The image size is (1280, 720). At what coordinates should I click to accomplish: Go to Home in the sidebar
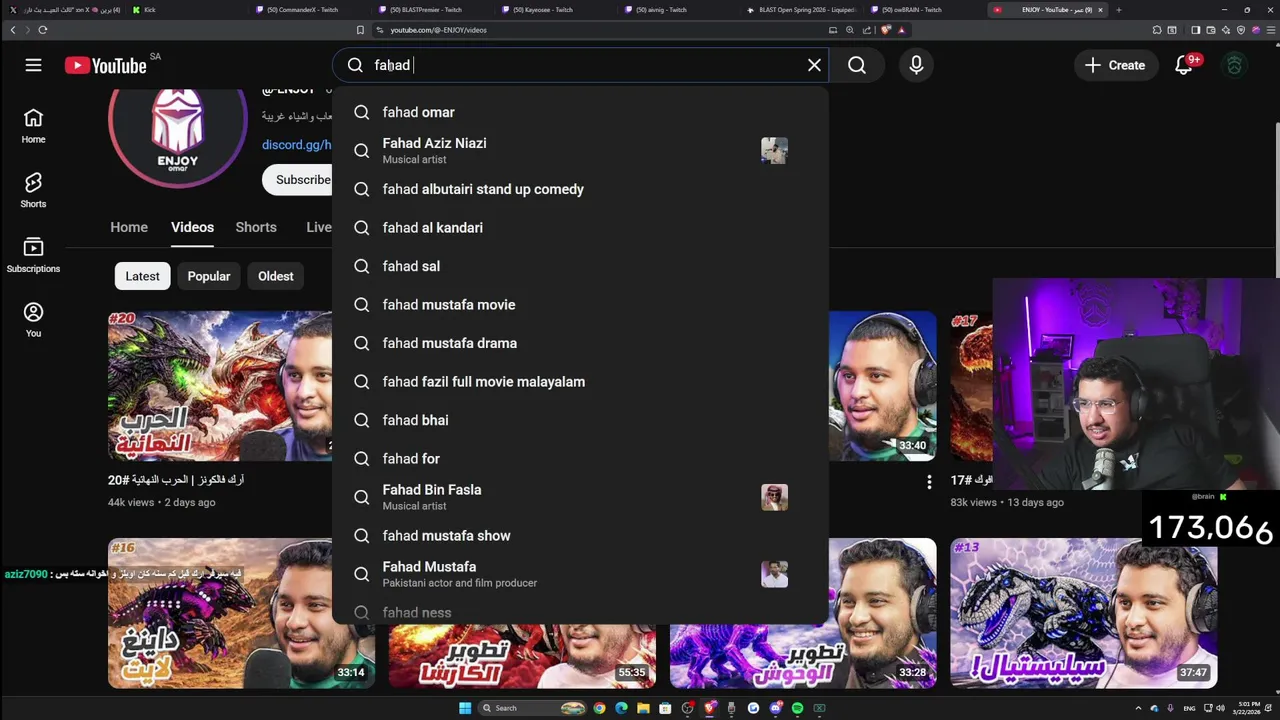33,126
